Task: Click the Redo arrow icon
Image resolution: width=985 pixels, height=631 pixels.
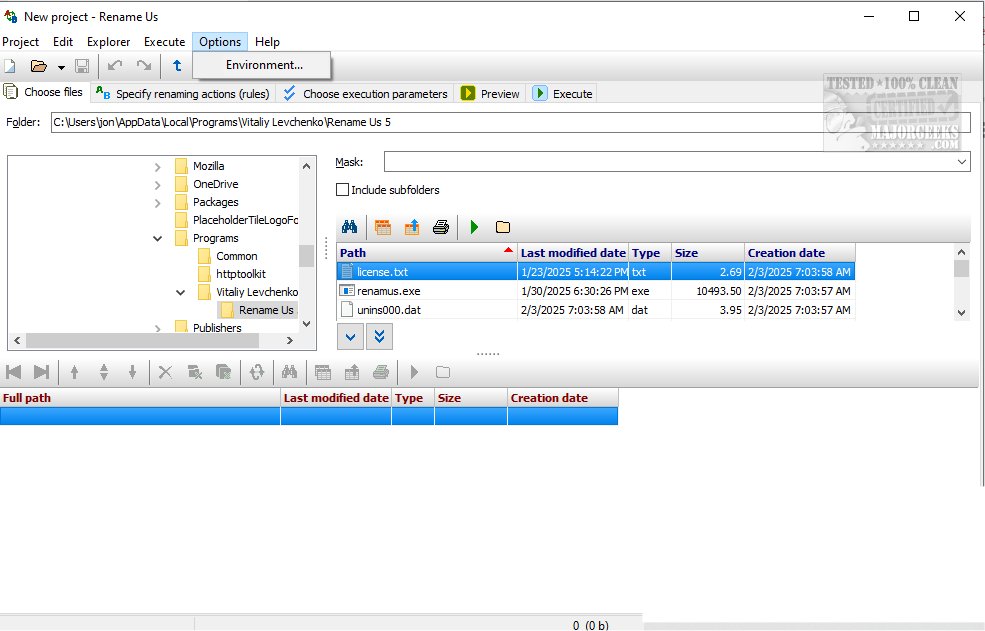Action: 144,65
